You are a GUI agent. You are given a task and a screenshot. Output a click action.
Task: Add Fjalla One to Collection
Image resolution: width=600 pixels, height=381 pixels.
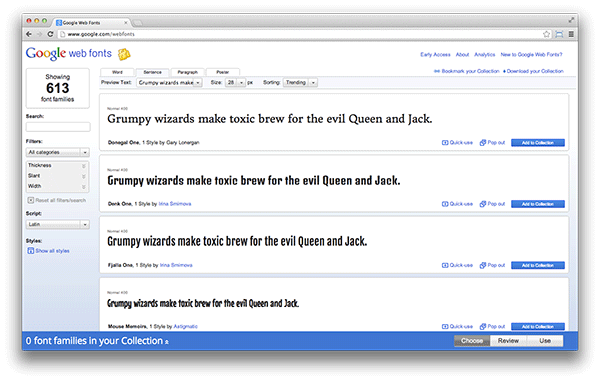[538, 265]
